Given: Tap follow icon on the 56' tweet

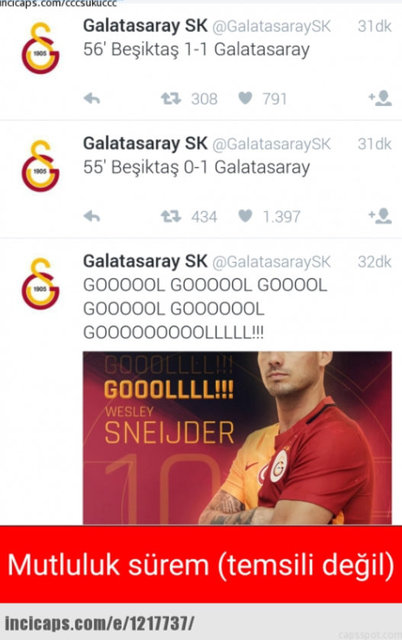Looking at the screenshot, I should pos(380,98).
